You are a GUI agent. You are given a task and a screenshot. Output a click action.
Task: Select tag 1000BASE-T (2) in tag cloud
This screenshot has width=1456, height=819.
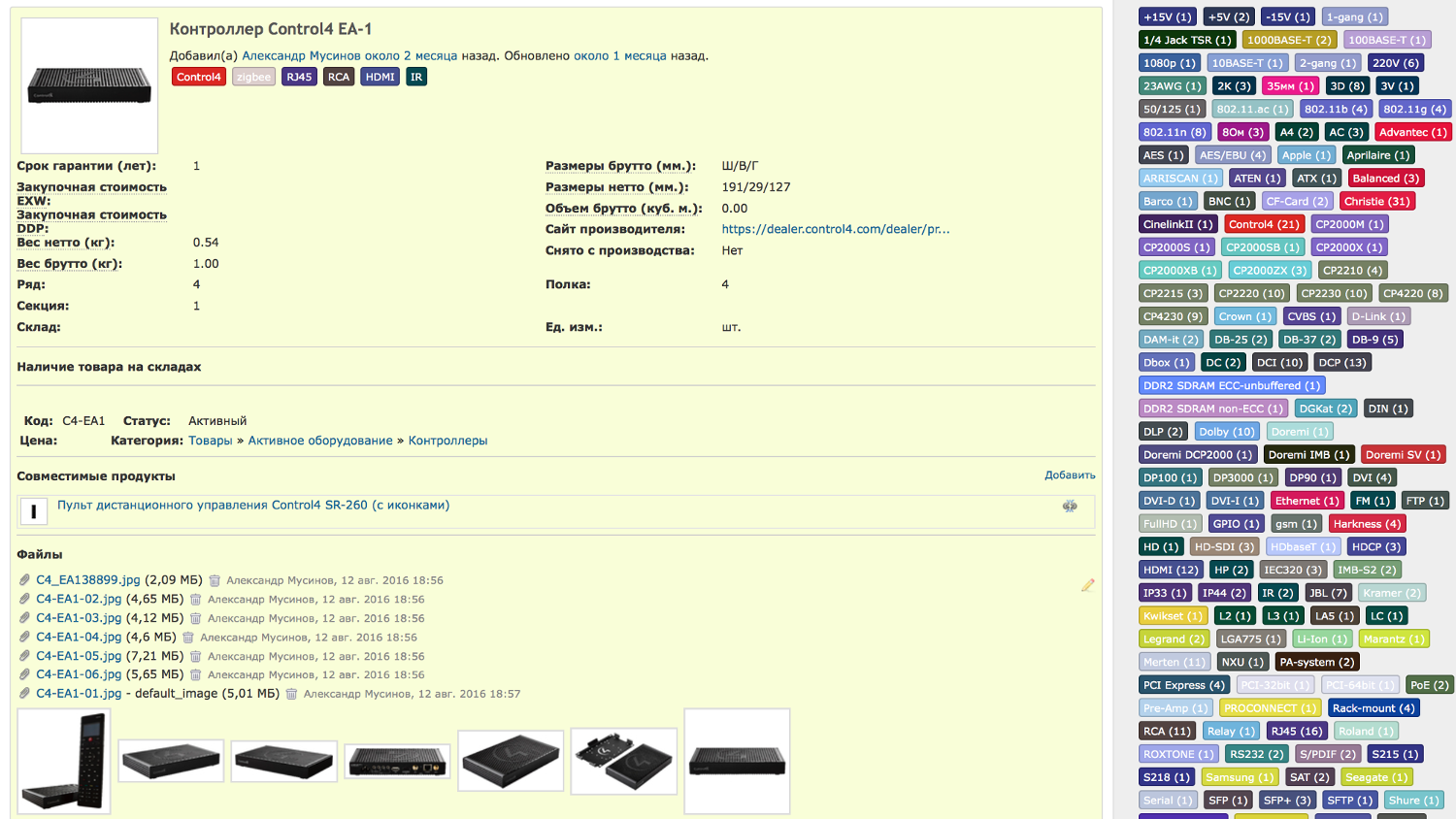click(1289, 40)
